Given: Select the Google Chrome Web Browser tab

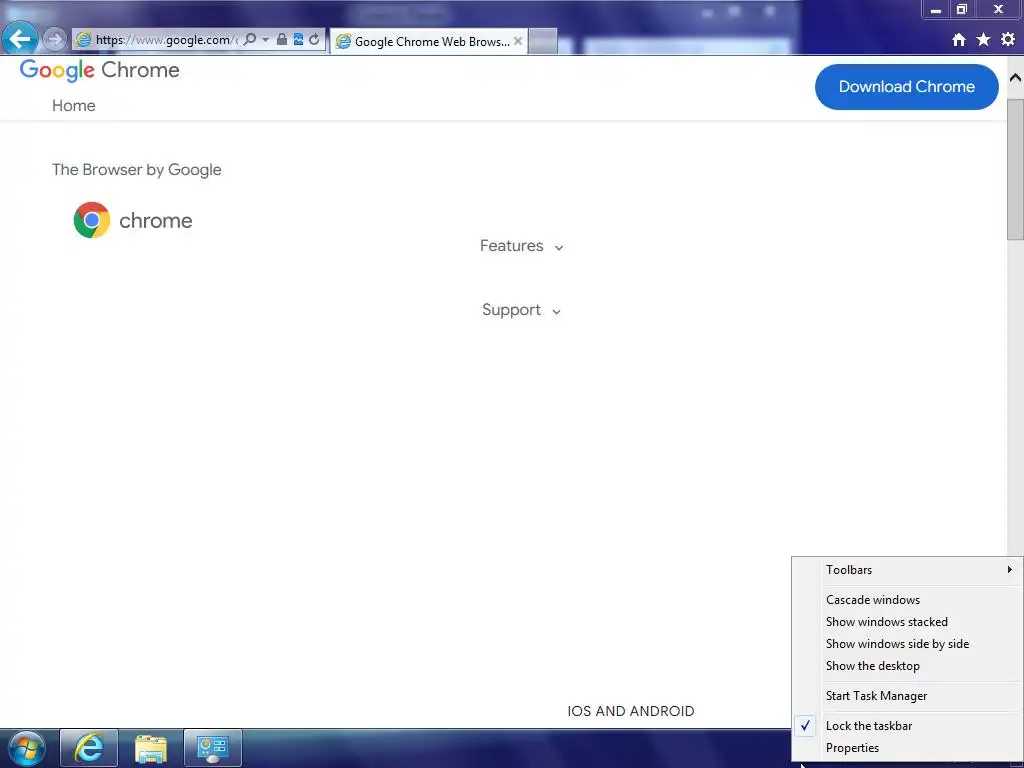Looking at the screenshot, I should (x=428, y=41).
